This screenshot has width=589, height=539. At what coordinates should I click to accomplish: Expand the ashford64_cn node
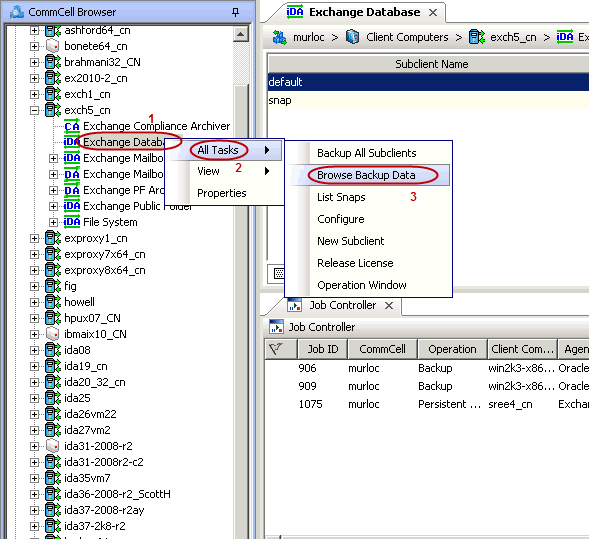34,30
